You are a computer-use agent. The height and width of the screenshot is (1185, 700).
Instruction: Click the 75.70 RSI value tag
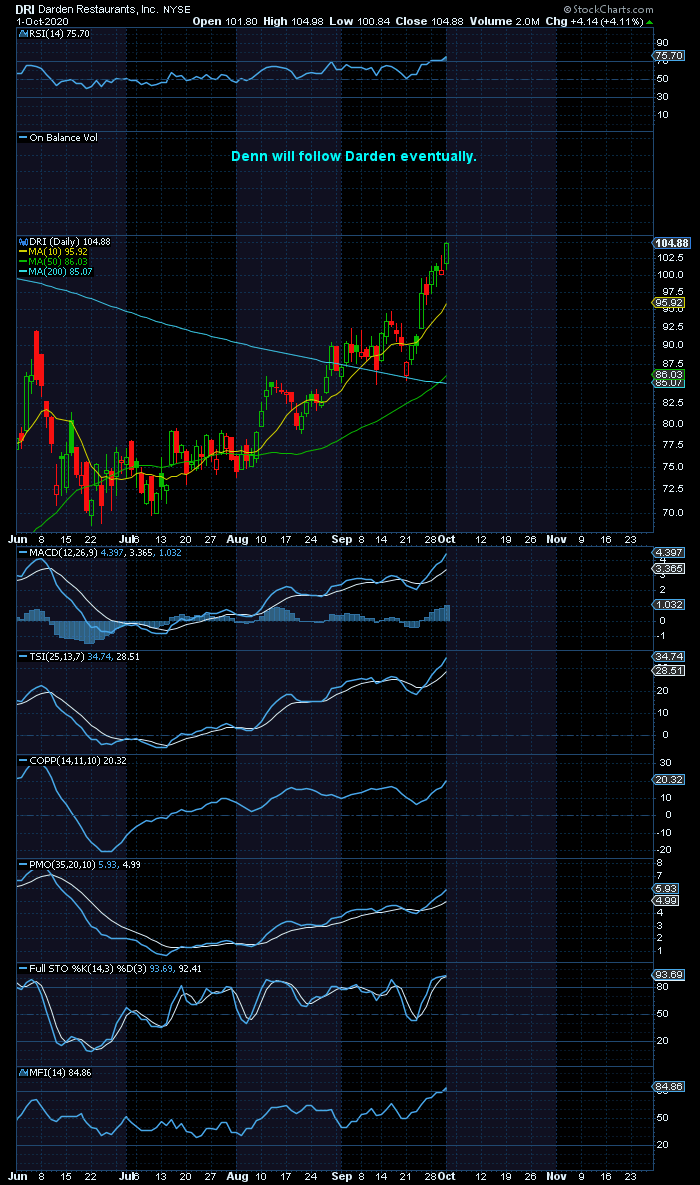668,56
